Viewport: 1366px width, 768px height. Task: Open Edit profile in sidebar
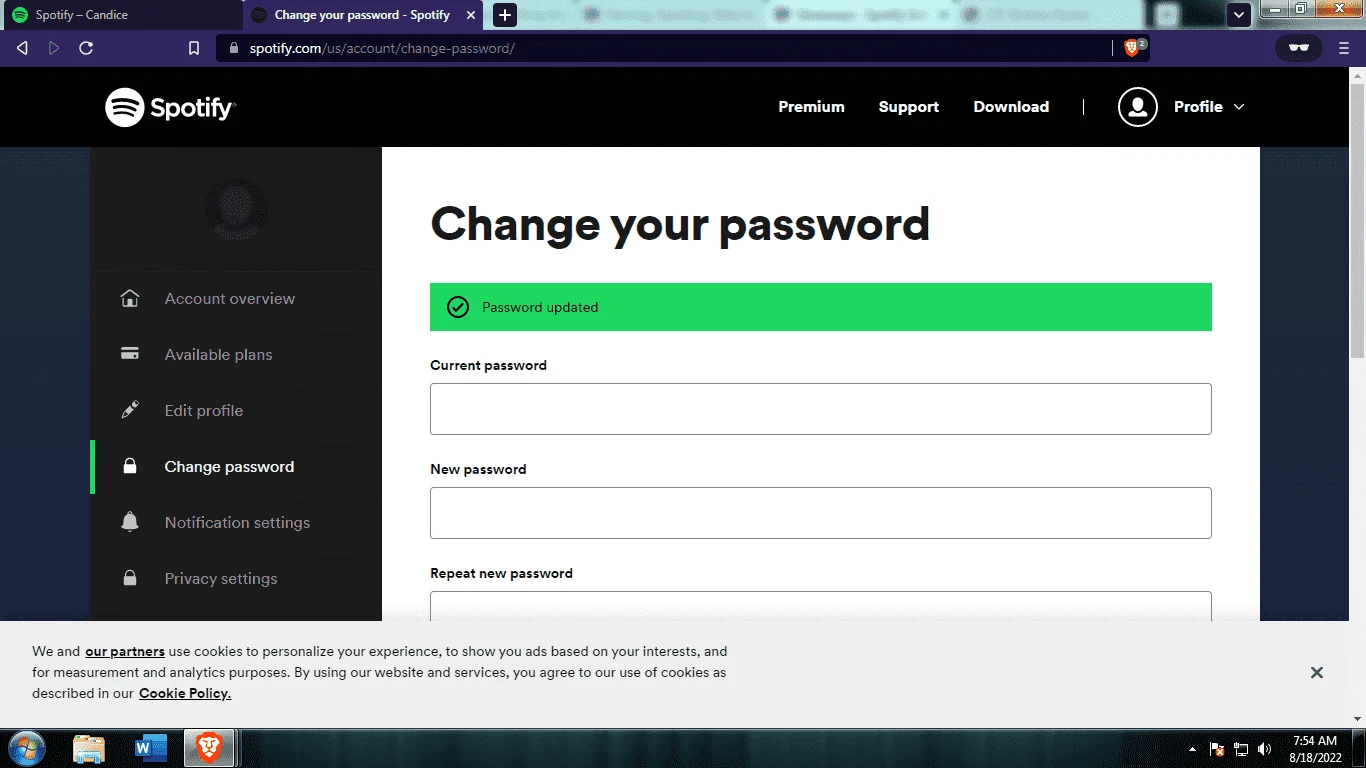(x=204, y=410)
